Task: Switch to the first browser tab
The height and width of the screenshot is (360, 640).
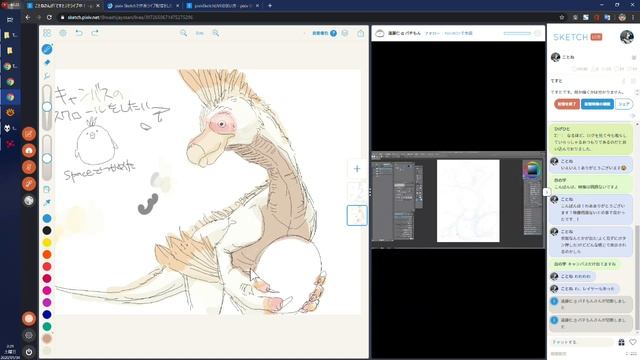Action: (63, 6)
